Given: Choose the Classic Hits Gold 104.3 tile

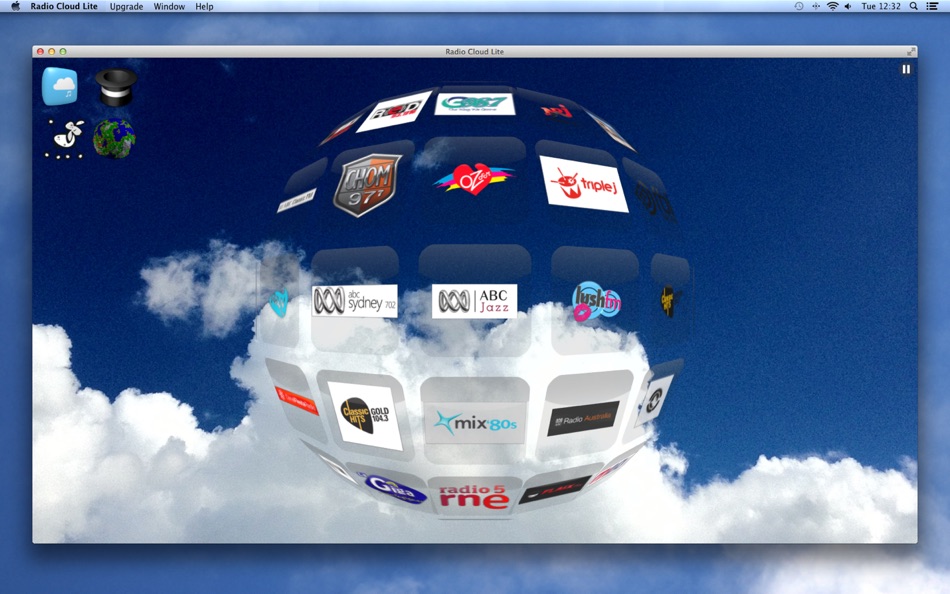Looking at the screenshot, I should coord(365,415).
